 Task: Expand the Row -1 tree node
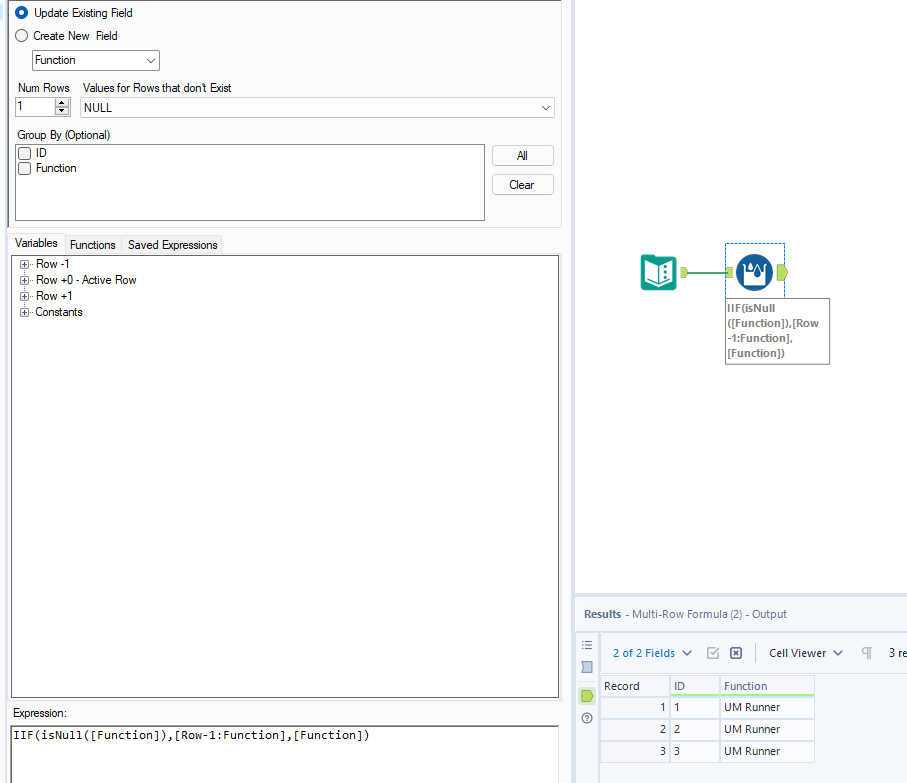pyautogui.click(x=24, y=264)
